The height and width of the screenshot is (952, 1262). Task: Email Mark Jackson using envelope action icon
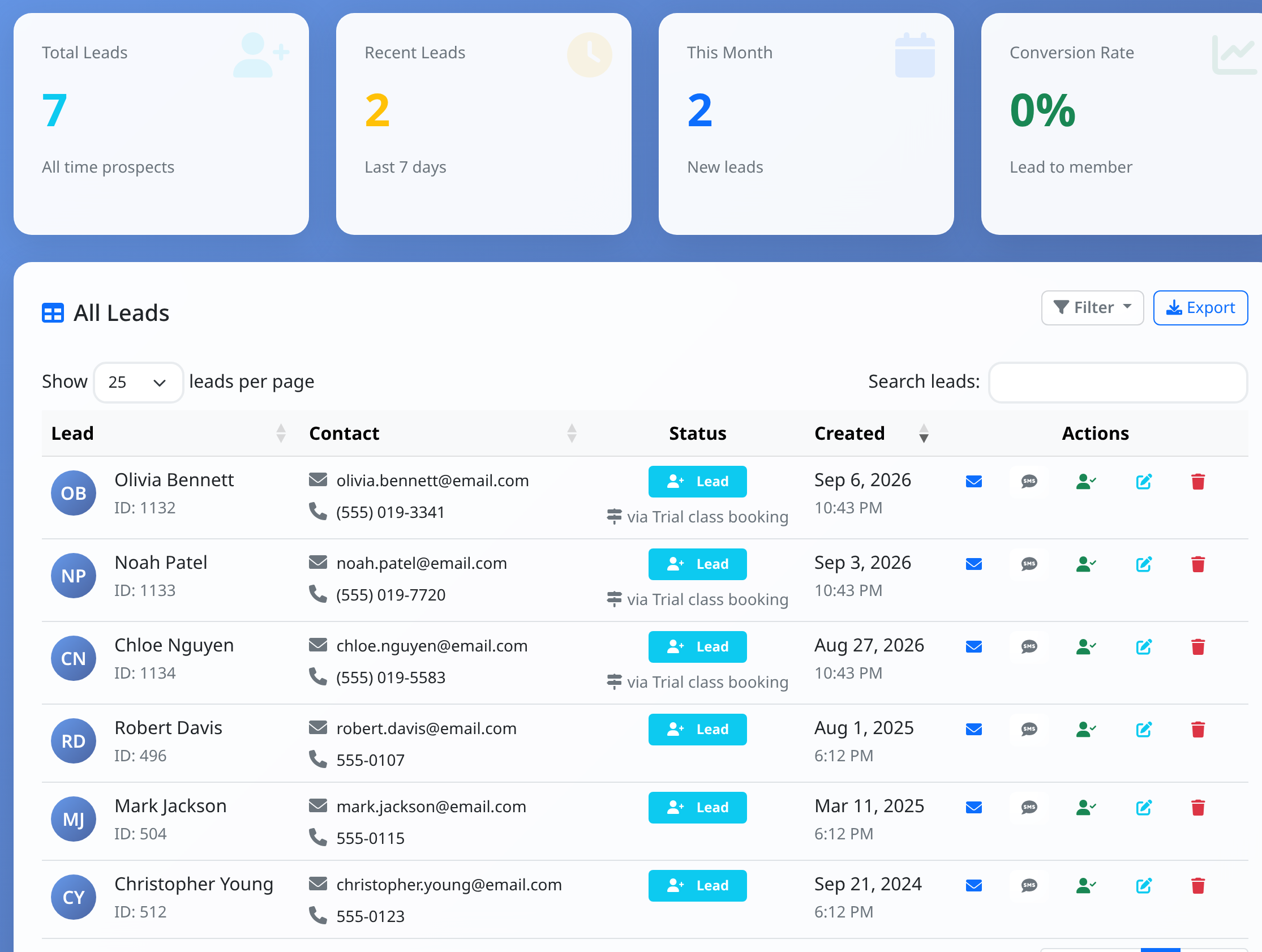tap(974, 808)
